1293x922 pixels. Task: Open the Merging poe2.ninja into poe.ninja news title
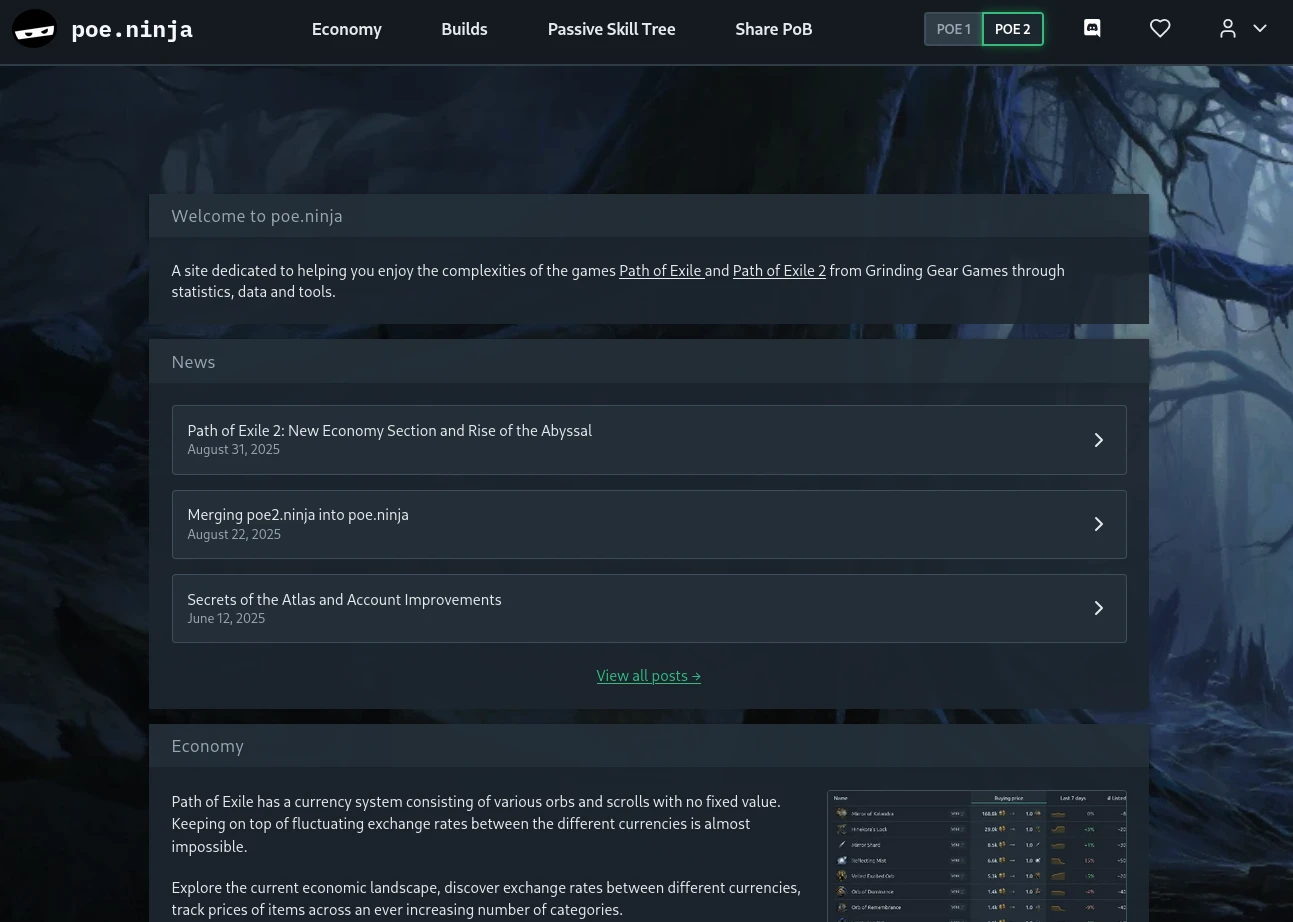click(x=298, y=515)
